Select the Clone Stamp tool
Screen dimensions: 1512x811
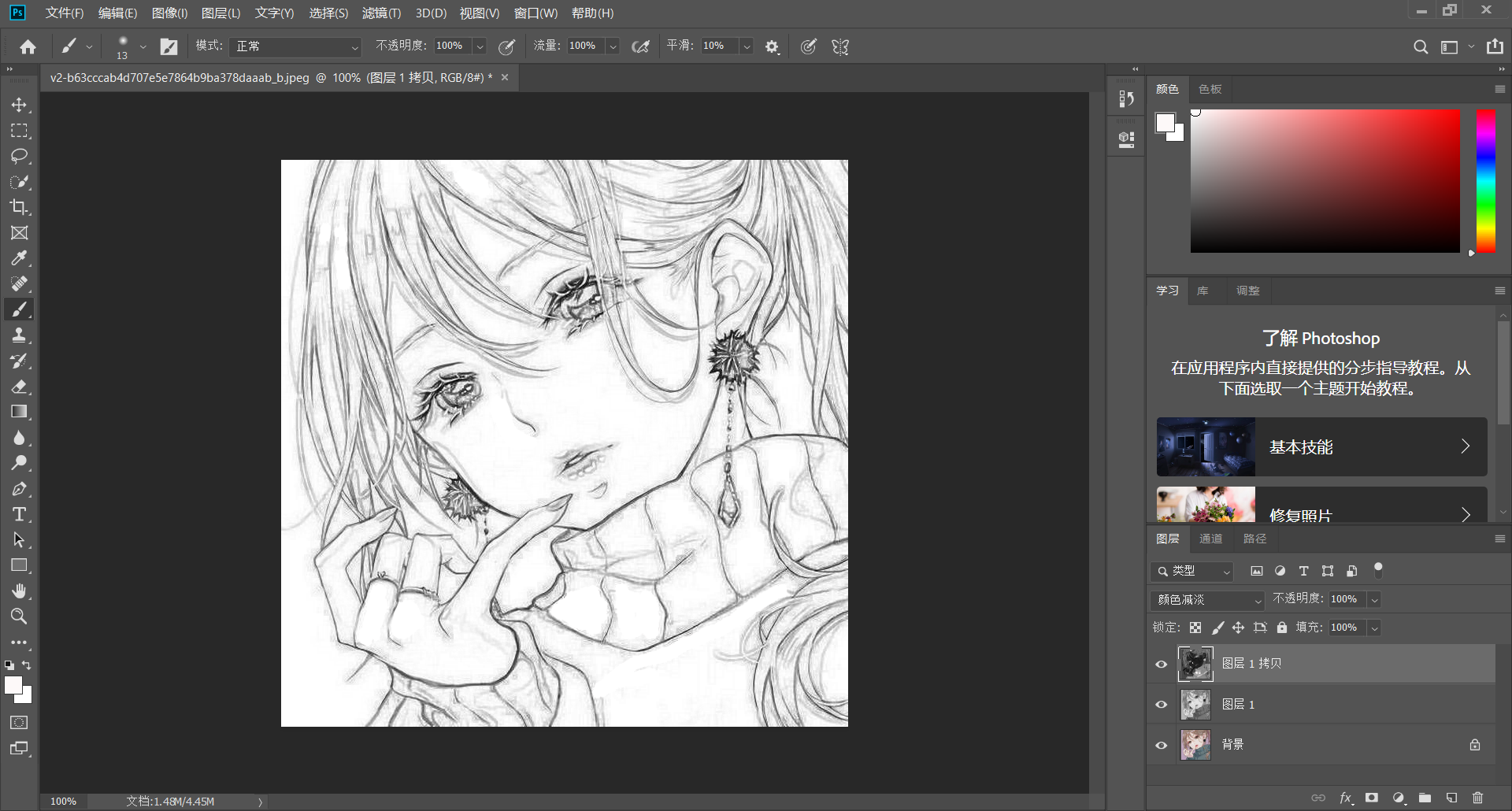19,335
